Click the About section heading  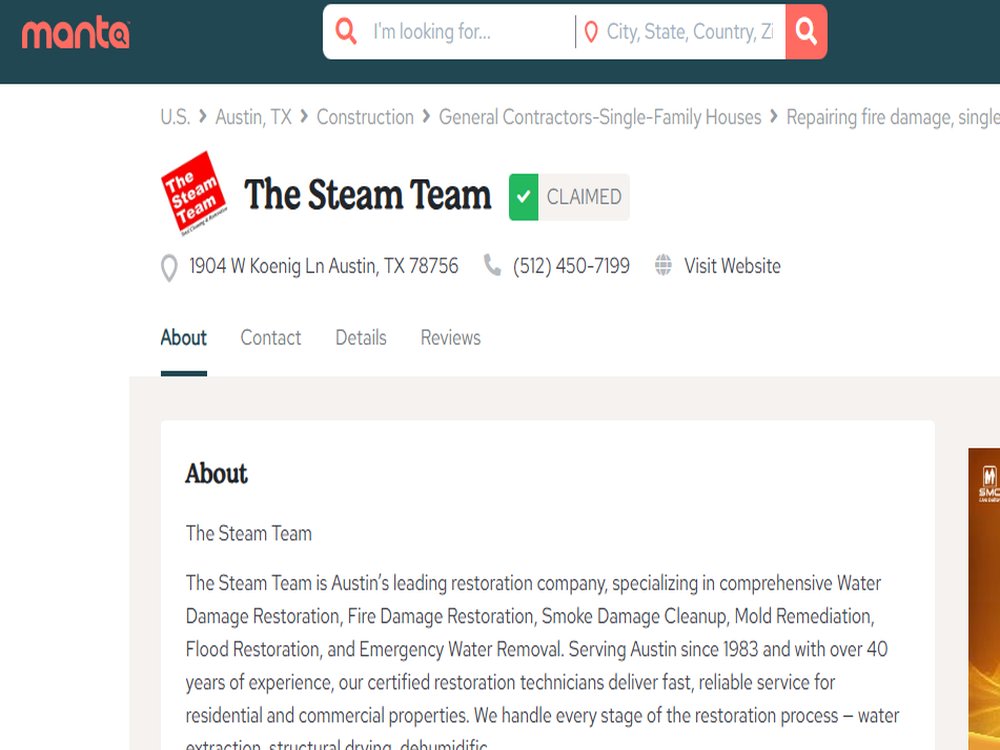pos(216,474)
